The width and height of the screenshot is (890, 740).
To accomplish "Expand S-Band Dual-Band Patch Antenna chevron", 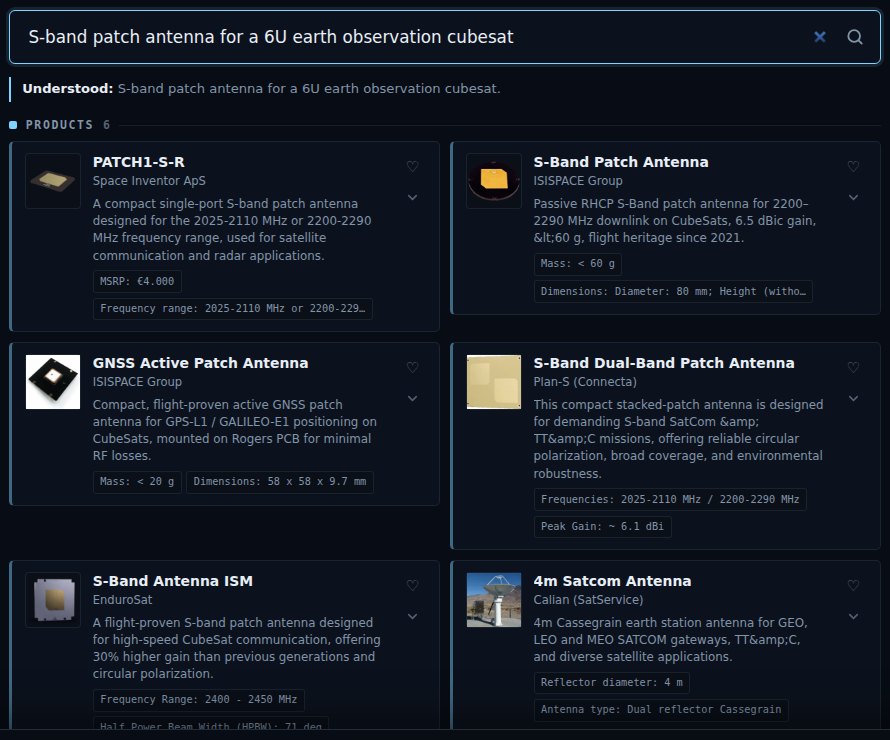I will (x=853, y=398).
